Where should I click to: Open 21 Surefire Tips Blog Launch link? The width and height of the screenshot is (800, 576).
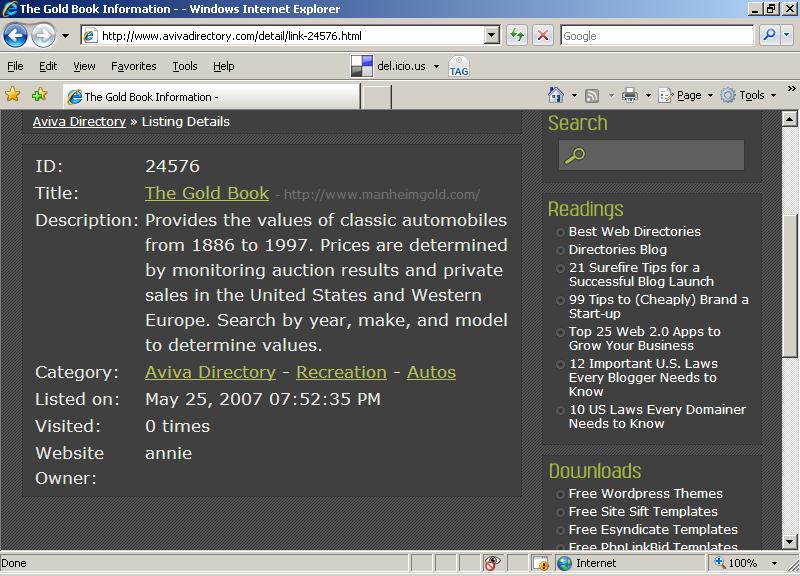click(x=641, y=274)
